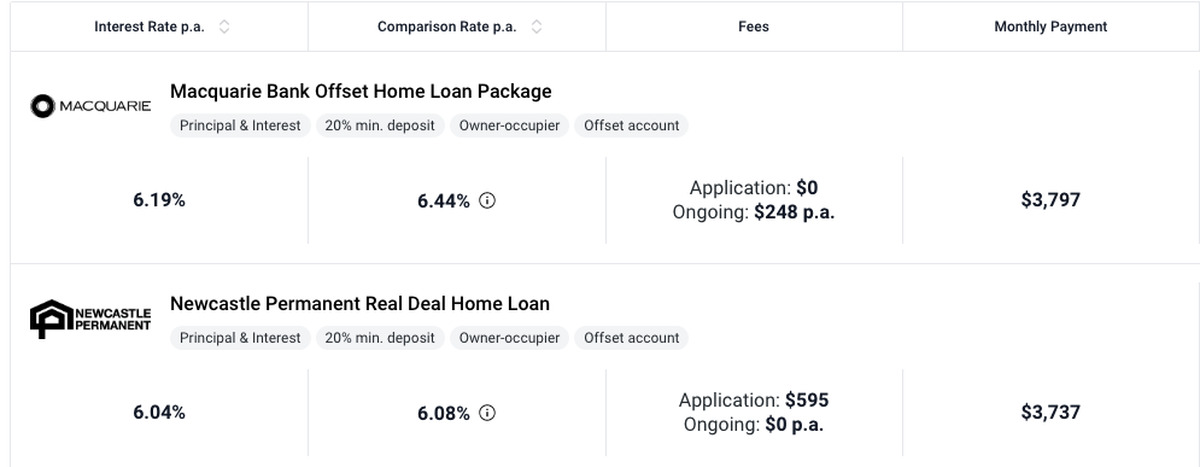Click Macquarie's 20% min. deposit tag
This screenshot has height=467, width=1200.
point(380,126)
